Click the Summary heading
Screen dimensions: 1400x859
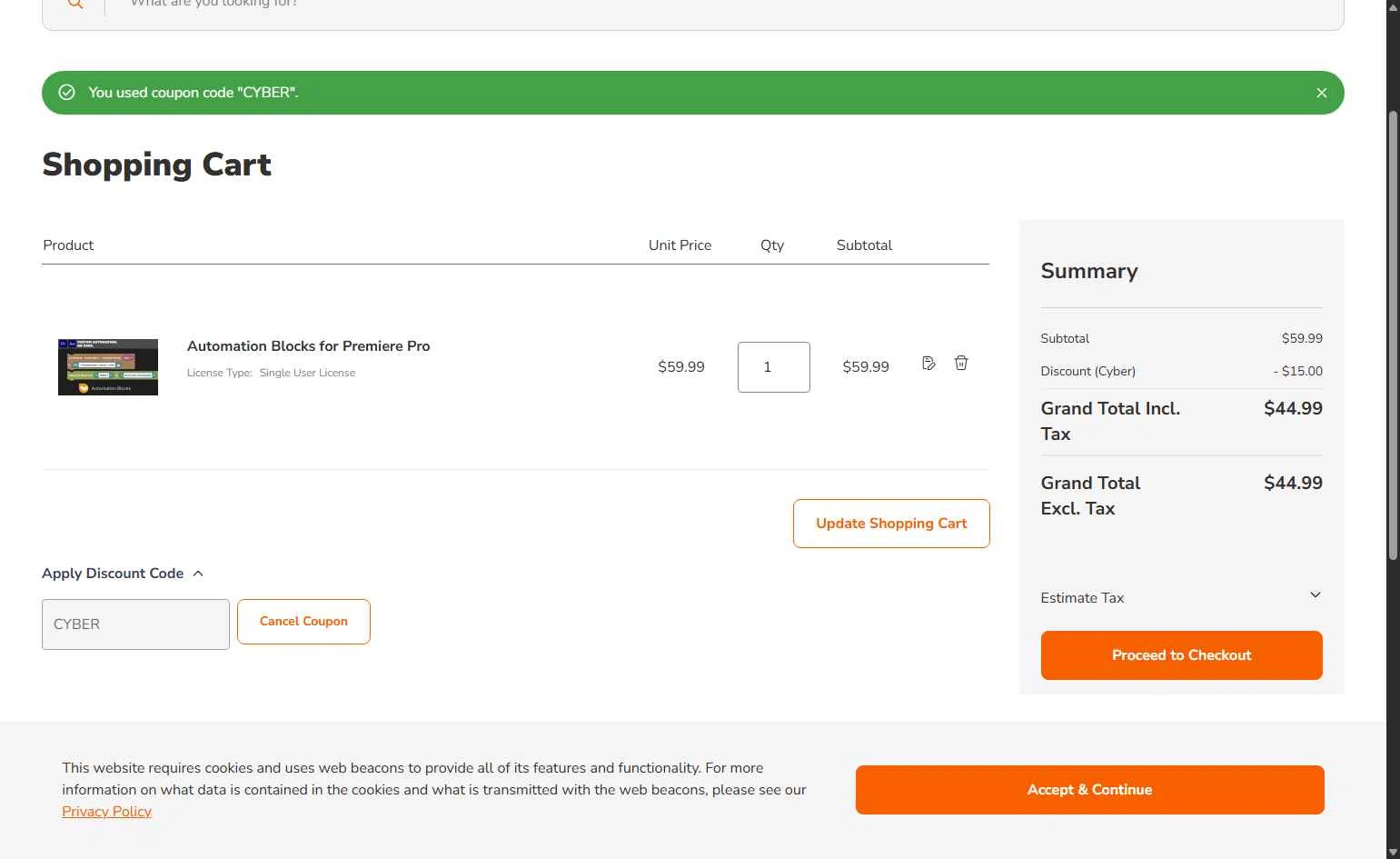pos(1089,271)
